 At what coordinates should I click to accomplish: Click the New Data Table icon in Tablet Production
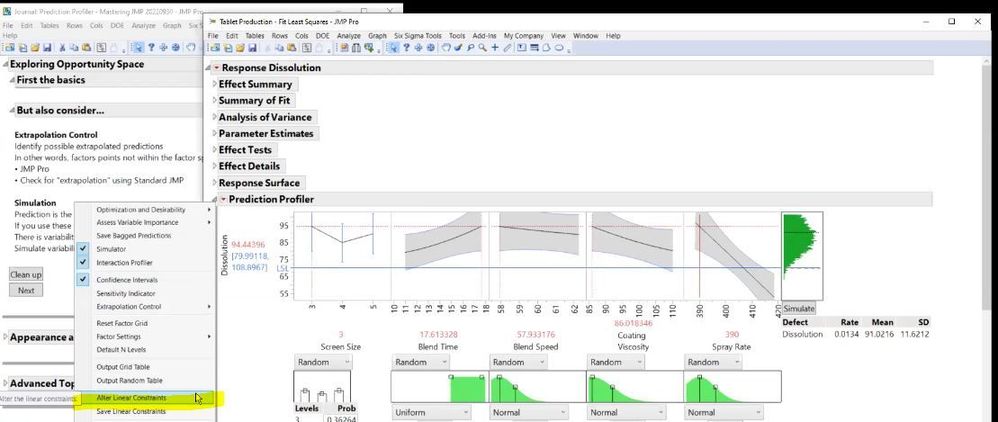[215, 48]
